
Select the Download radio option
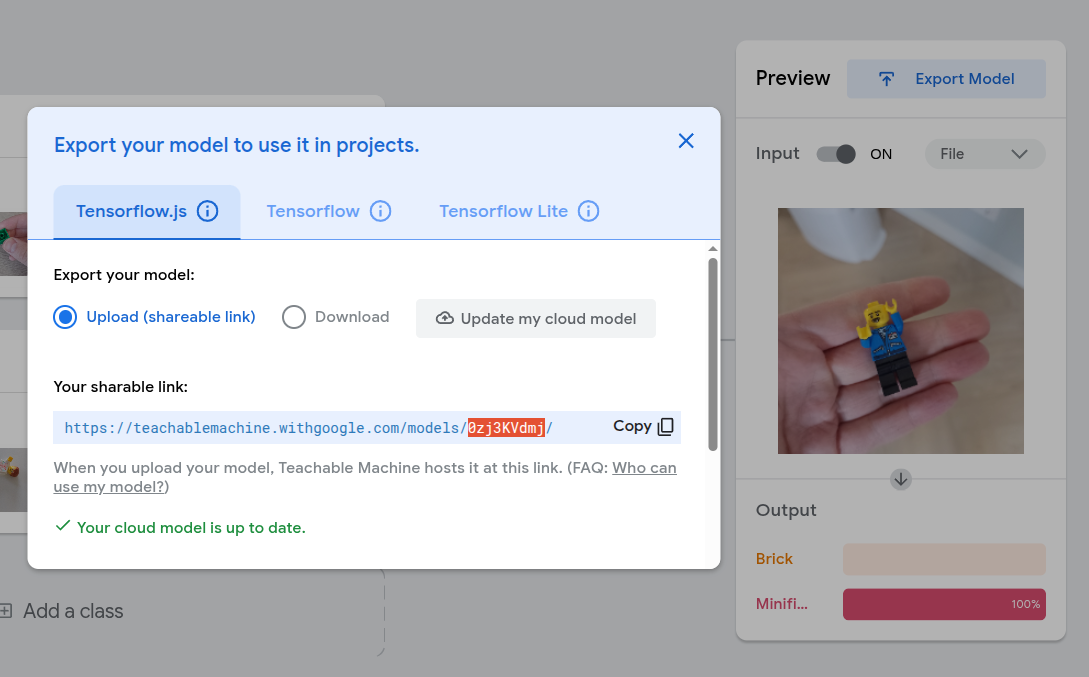click(293, 317)
